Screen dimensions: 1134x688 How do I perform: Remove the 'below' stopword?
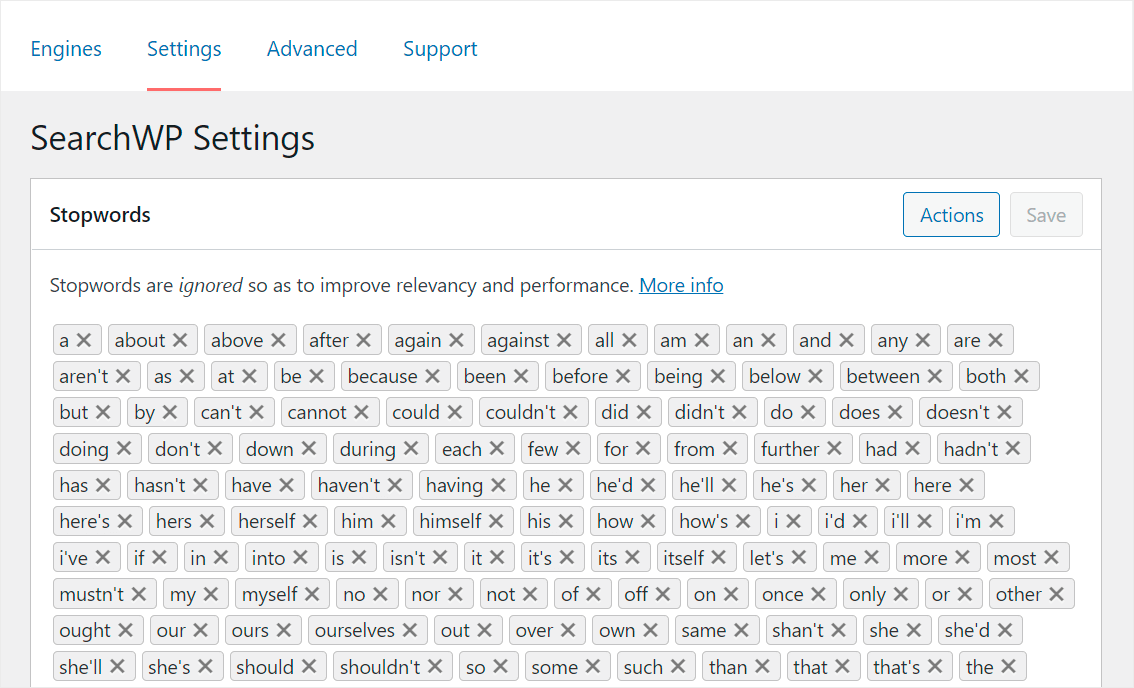pyautogui.click(x=815, y=376)
